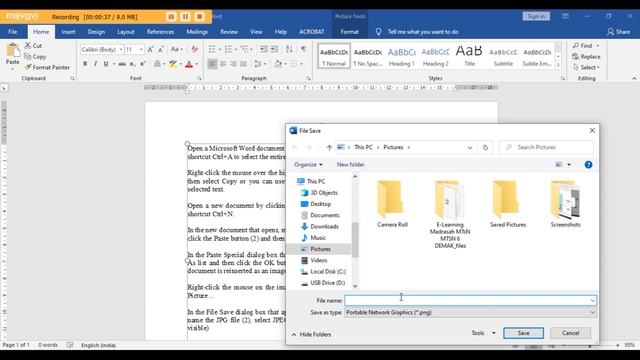Viewport: 640px width, 360px height.
Task: Apply red font color
Action: coord(189,64)
